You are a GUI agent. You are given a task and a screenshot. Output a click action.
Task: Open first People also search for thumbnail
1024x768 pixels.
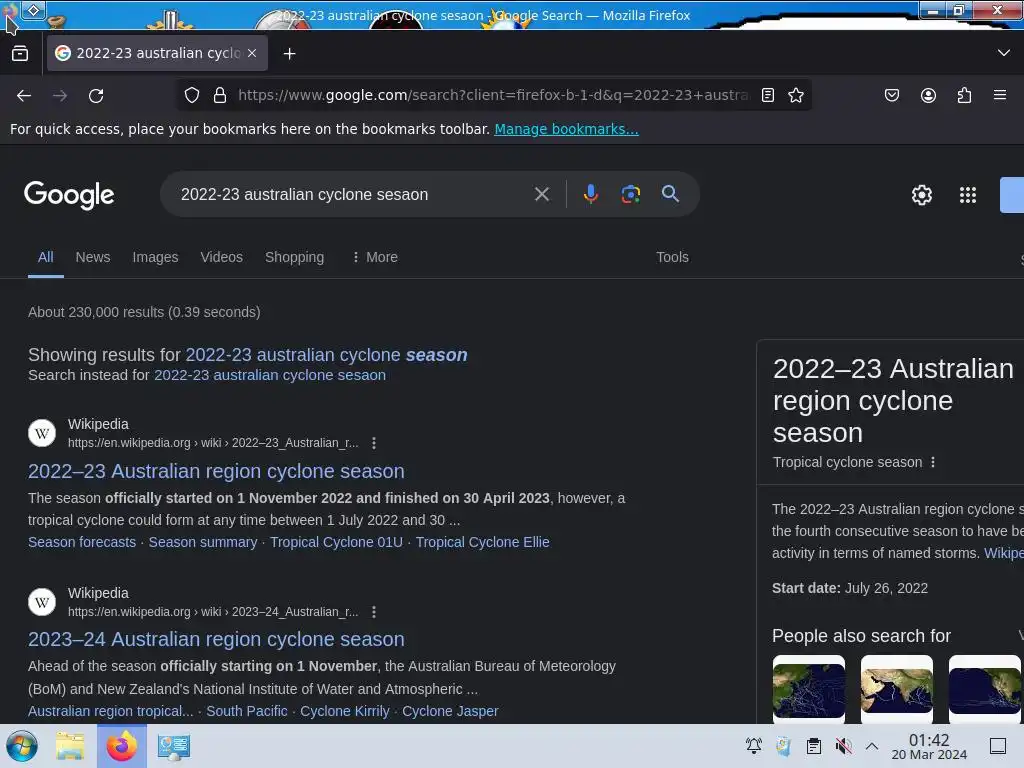click(808, 689)
